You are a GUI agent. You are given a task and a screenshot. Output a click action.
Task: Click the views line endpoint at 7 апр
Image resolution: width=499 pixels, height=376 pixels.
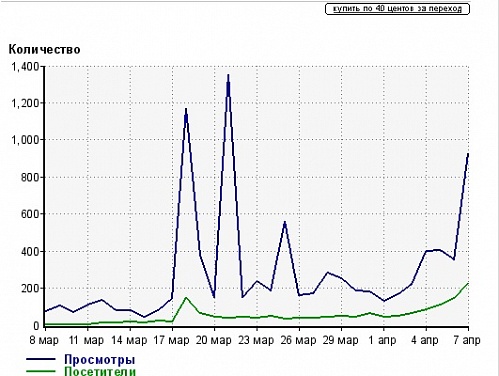click(x=468, y=154)
